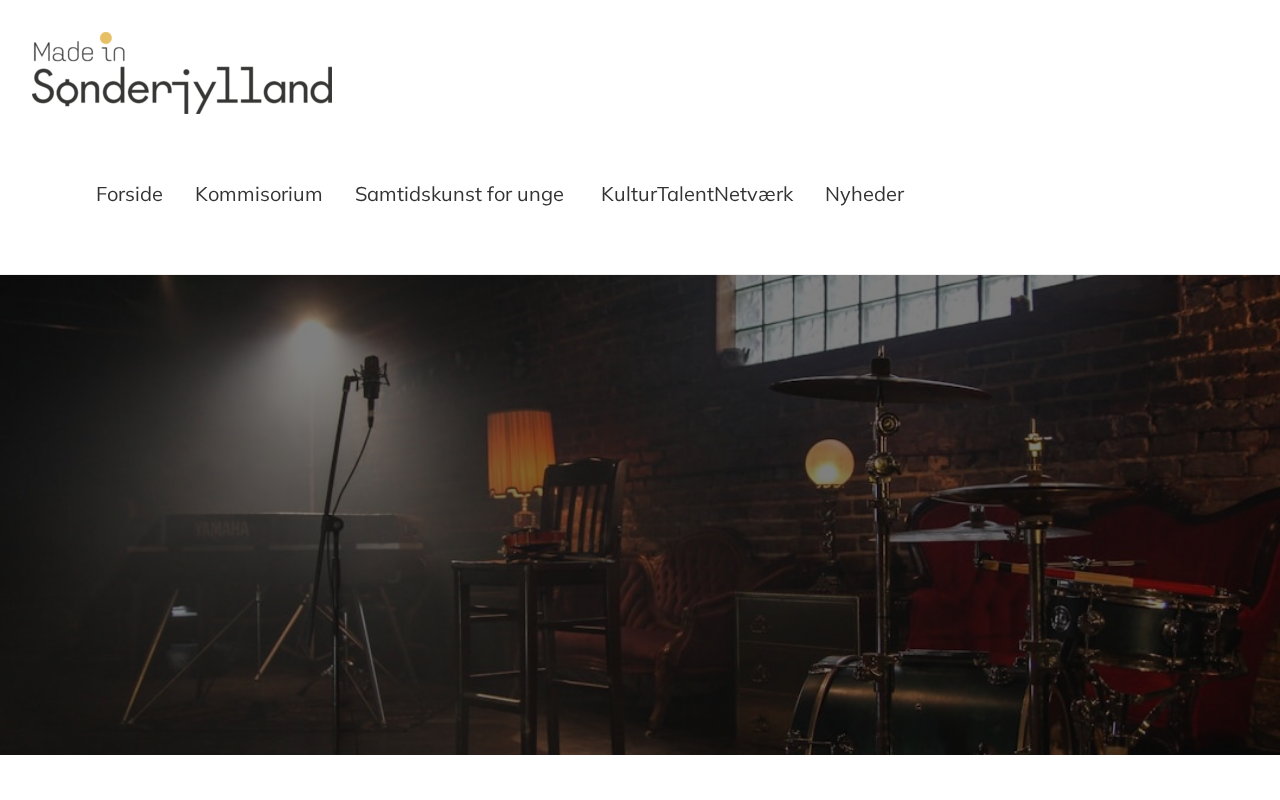Go to the Forside page

click(129, 194)
